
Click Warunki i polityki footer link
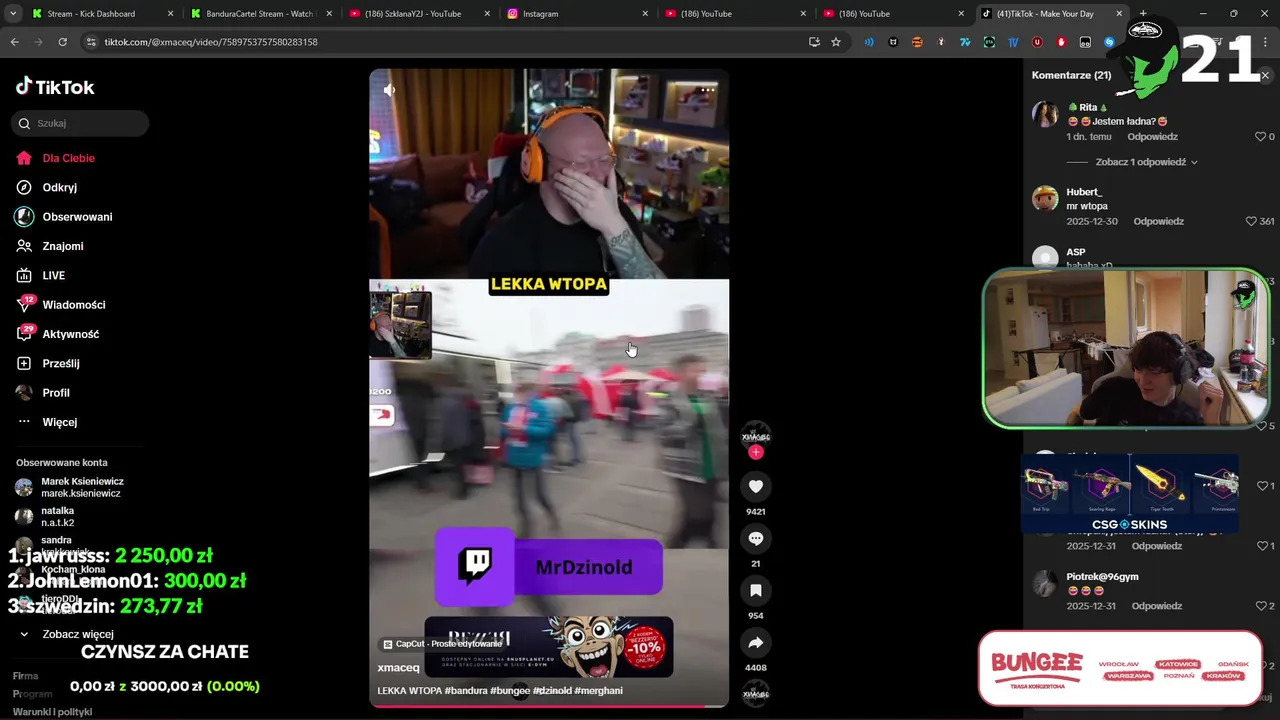52,712
